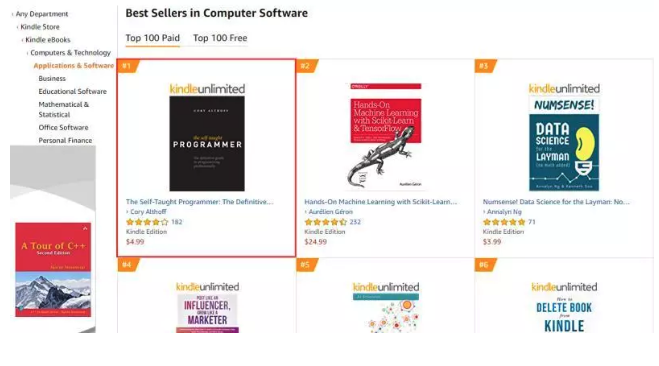Collapse the A Tour of C++ ad
Image resolution: width=659 pixels, height=366 pixels.
pyautogui.click(x=85, y=229)
